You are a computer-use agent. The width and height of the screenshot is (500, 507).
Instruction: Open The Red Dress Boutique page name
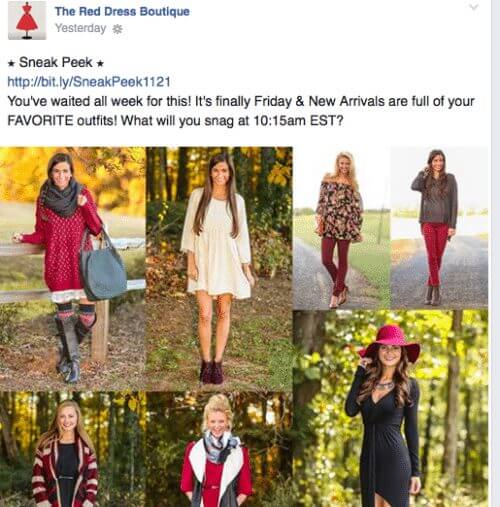(122, 11)
